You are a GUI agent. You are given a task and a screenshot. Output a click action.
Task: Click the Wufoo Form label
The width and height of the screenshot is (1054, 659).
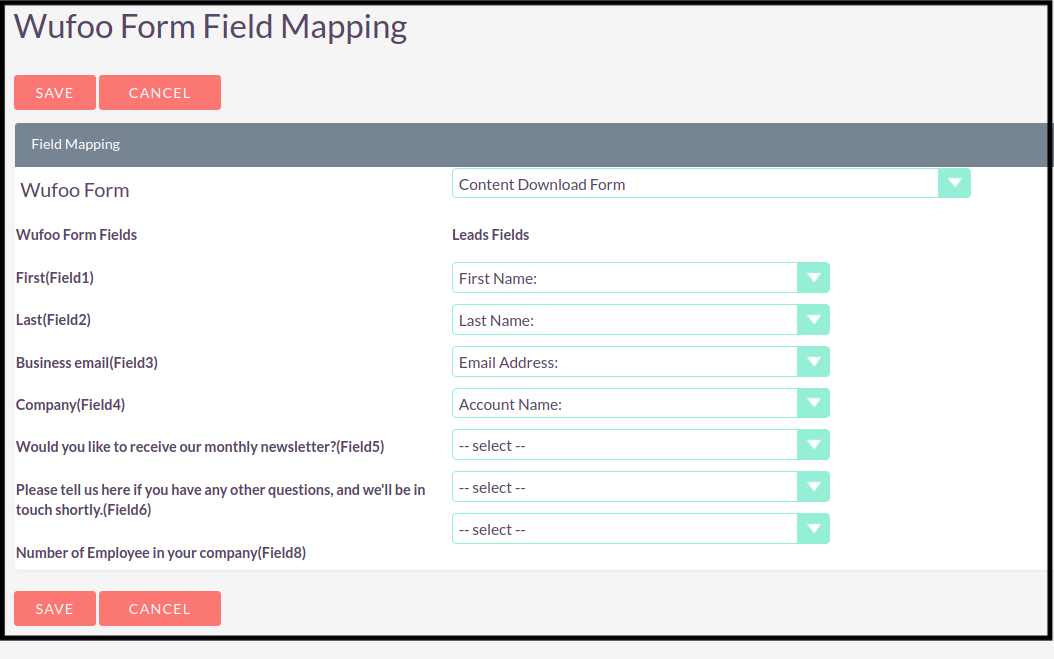pos(75,190)
